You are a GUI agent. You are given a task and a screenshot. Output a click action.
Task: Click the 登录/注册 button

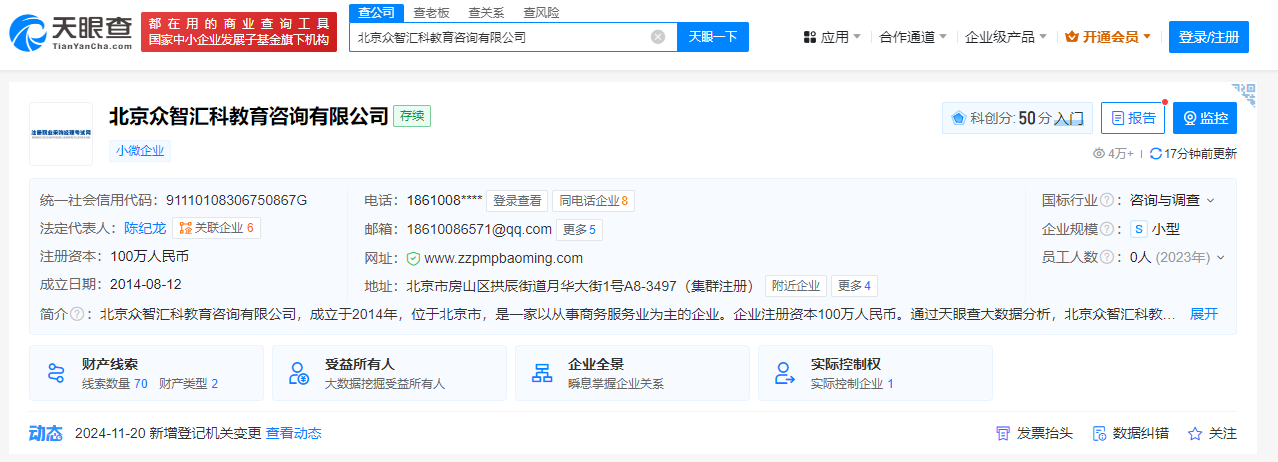pyautogui.click(x=1208, y=37)
